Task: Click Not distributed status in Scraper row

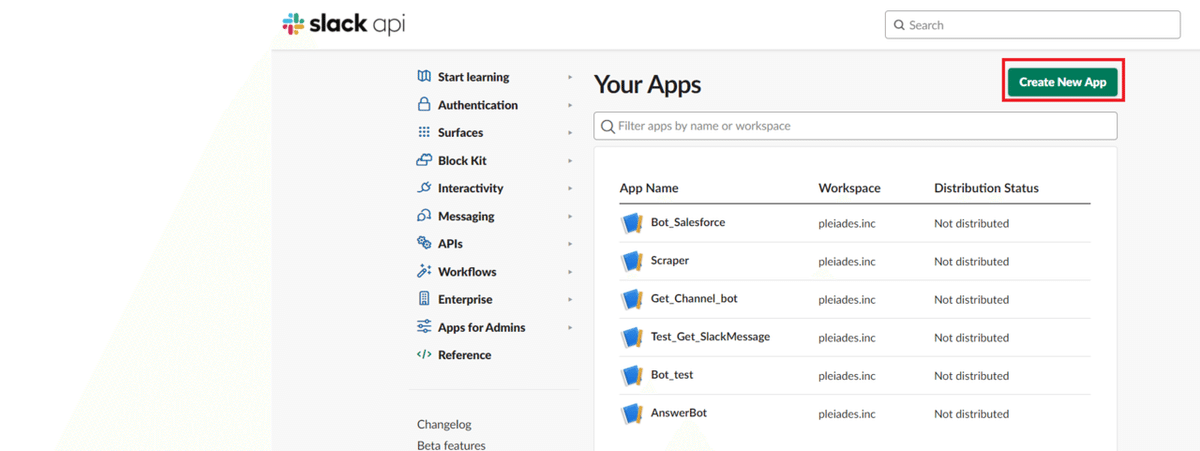Action: tap(971, 261)
